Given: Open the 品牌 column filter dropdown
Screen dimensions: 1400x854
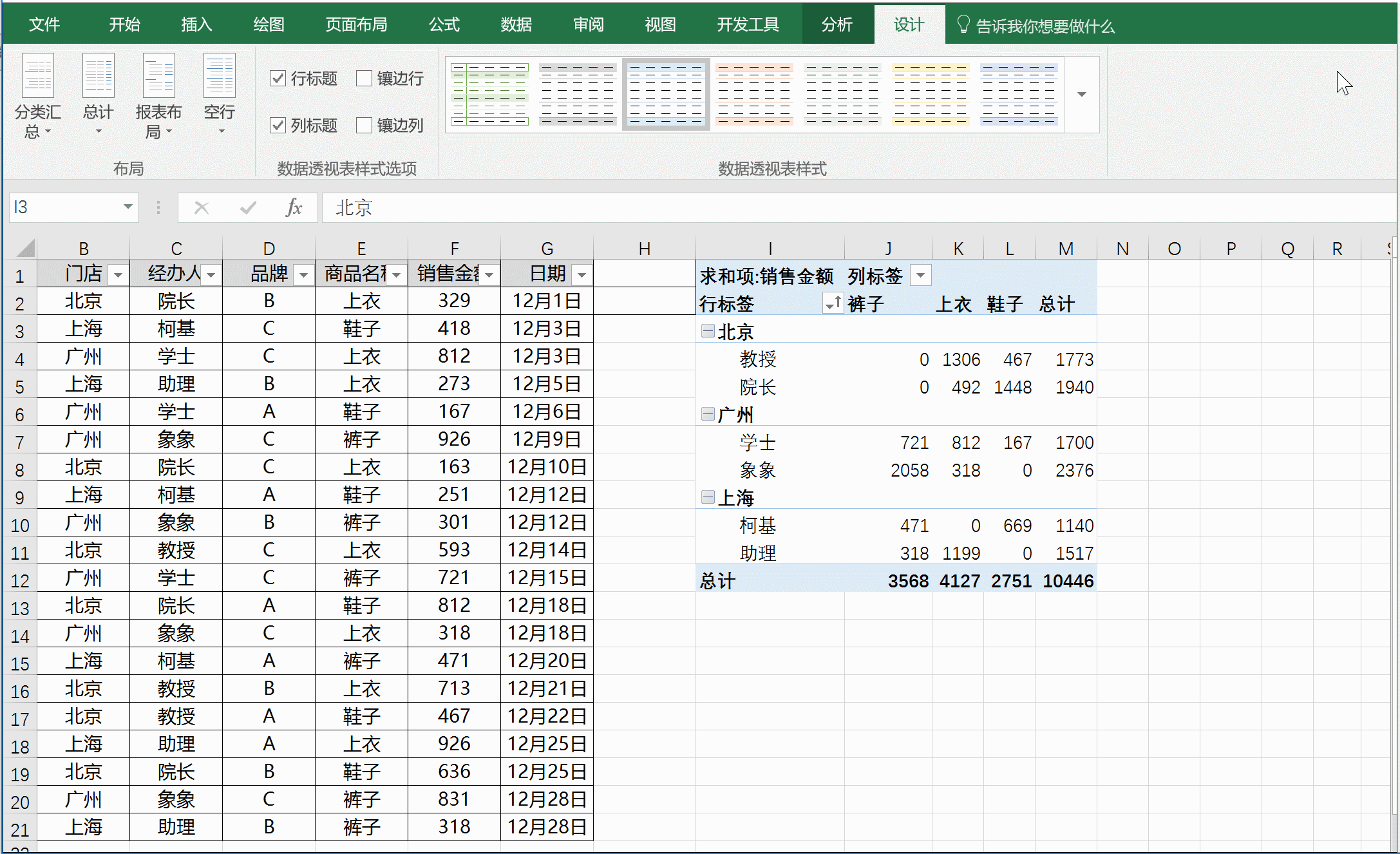Looking at the screenshot, I should (303, 274).
